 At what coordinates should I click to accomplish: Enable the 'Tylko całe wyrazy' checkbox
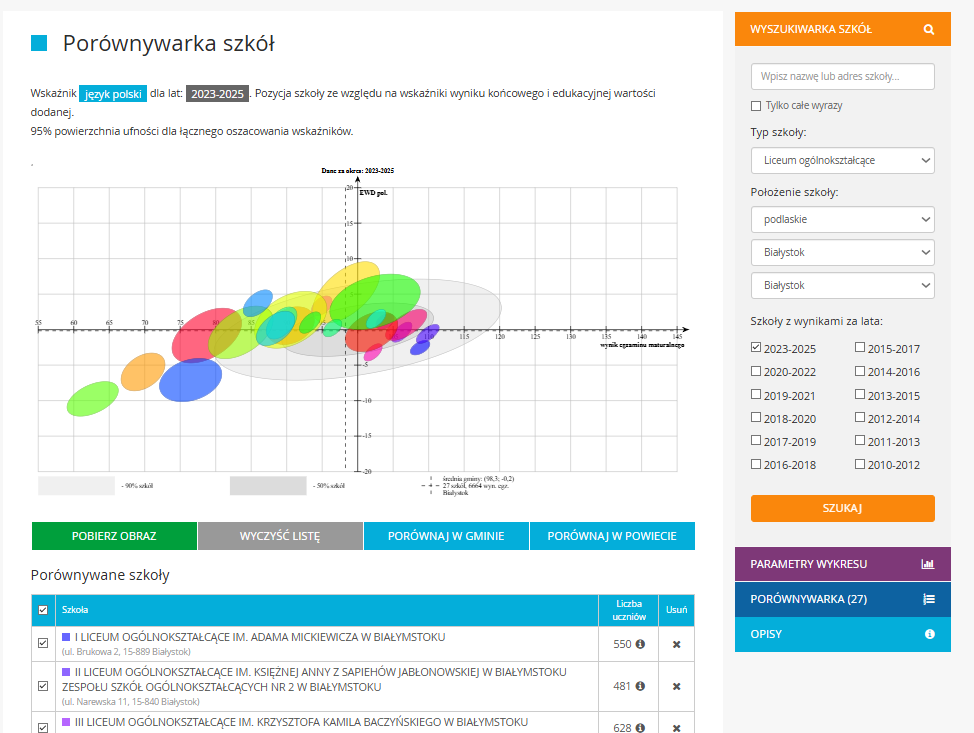coord(756,106)
